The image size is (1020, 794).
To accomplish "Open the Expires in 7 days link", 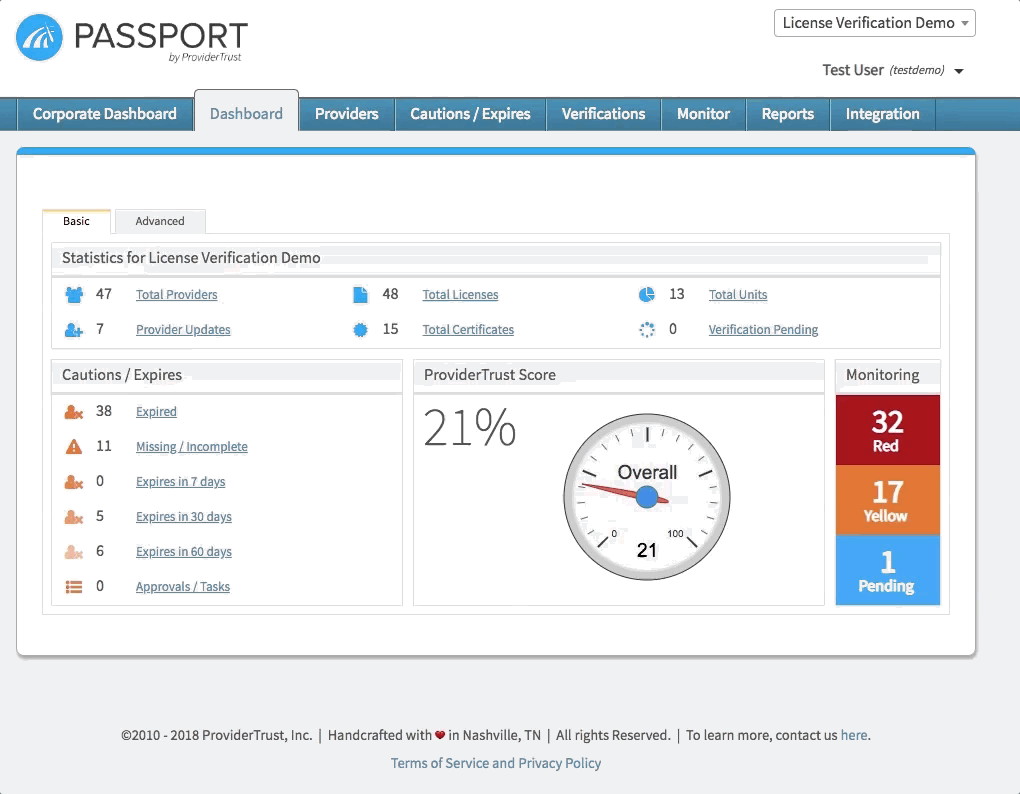I will coord(180,482).
